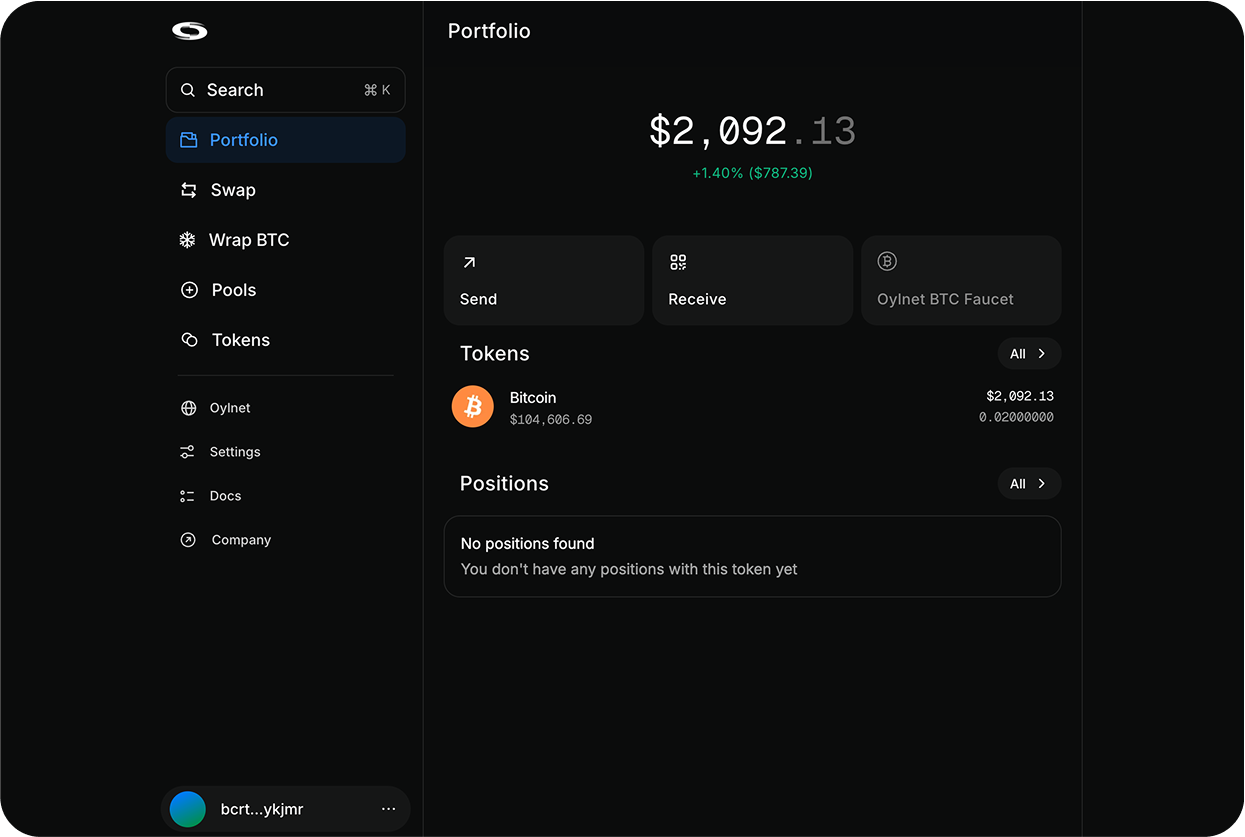Click the bcrt...ykjmr wallet address

[262, 809]
